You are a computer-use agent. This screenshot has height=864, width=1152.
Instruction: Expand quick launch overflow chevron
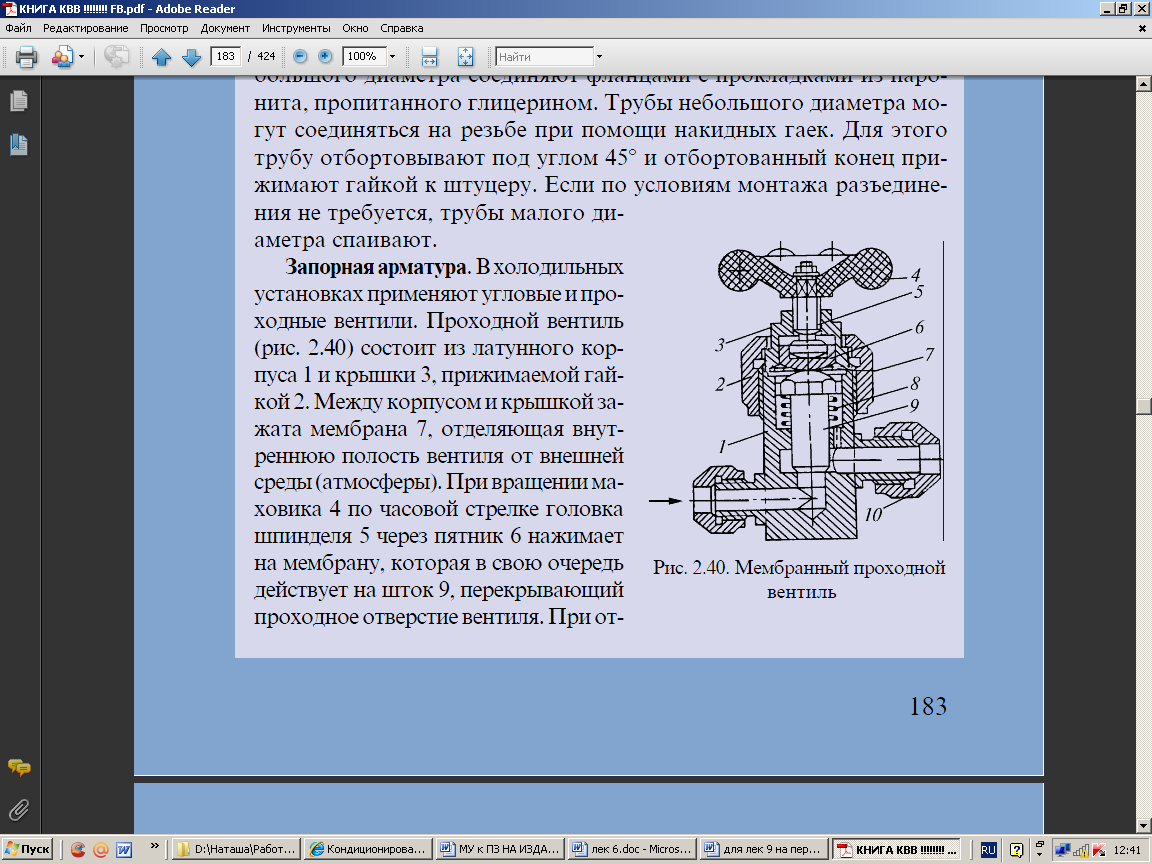154,846
